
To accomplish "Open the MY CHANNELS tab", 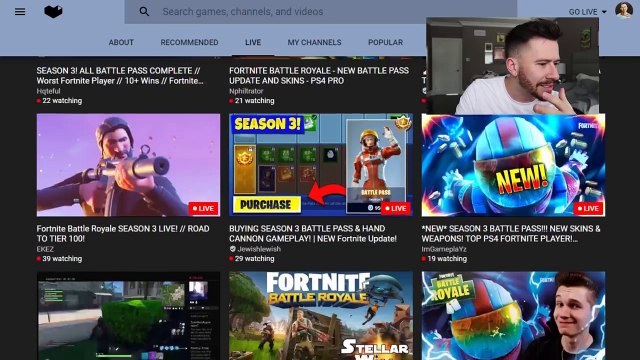I will (314, 42).
